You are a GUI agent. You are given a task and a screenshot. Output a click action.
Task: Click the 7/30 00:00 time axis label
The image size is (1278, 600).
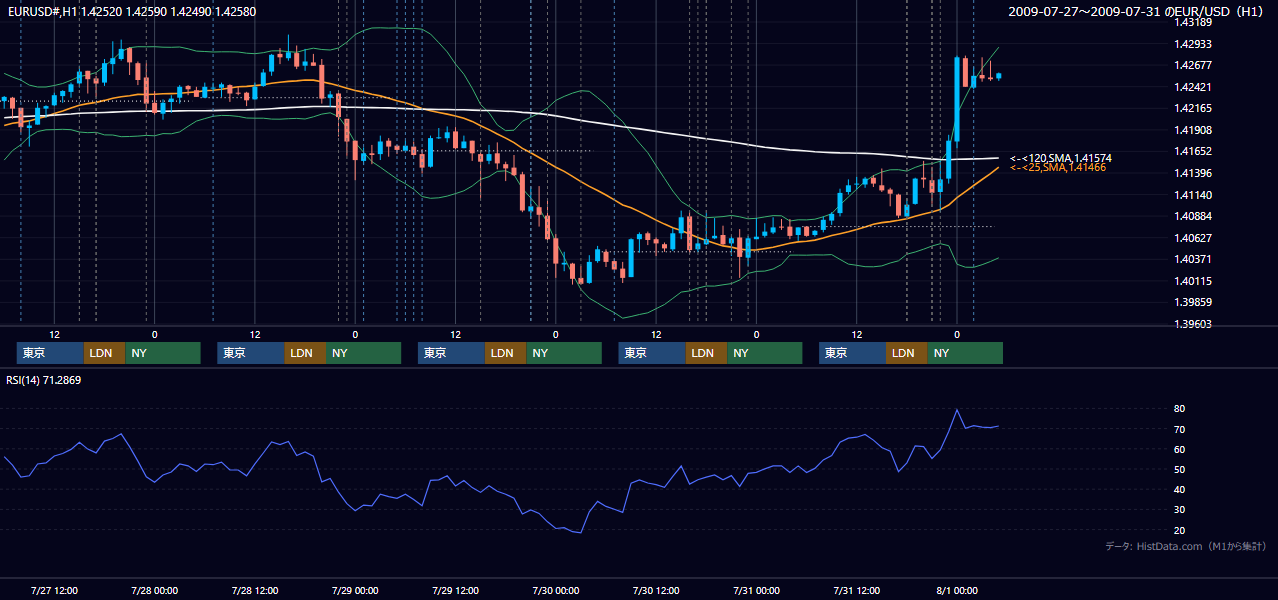tap(556, 590)
